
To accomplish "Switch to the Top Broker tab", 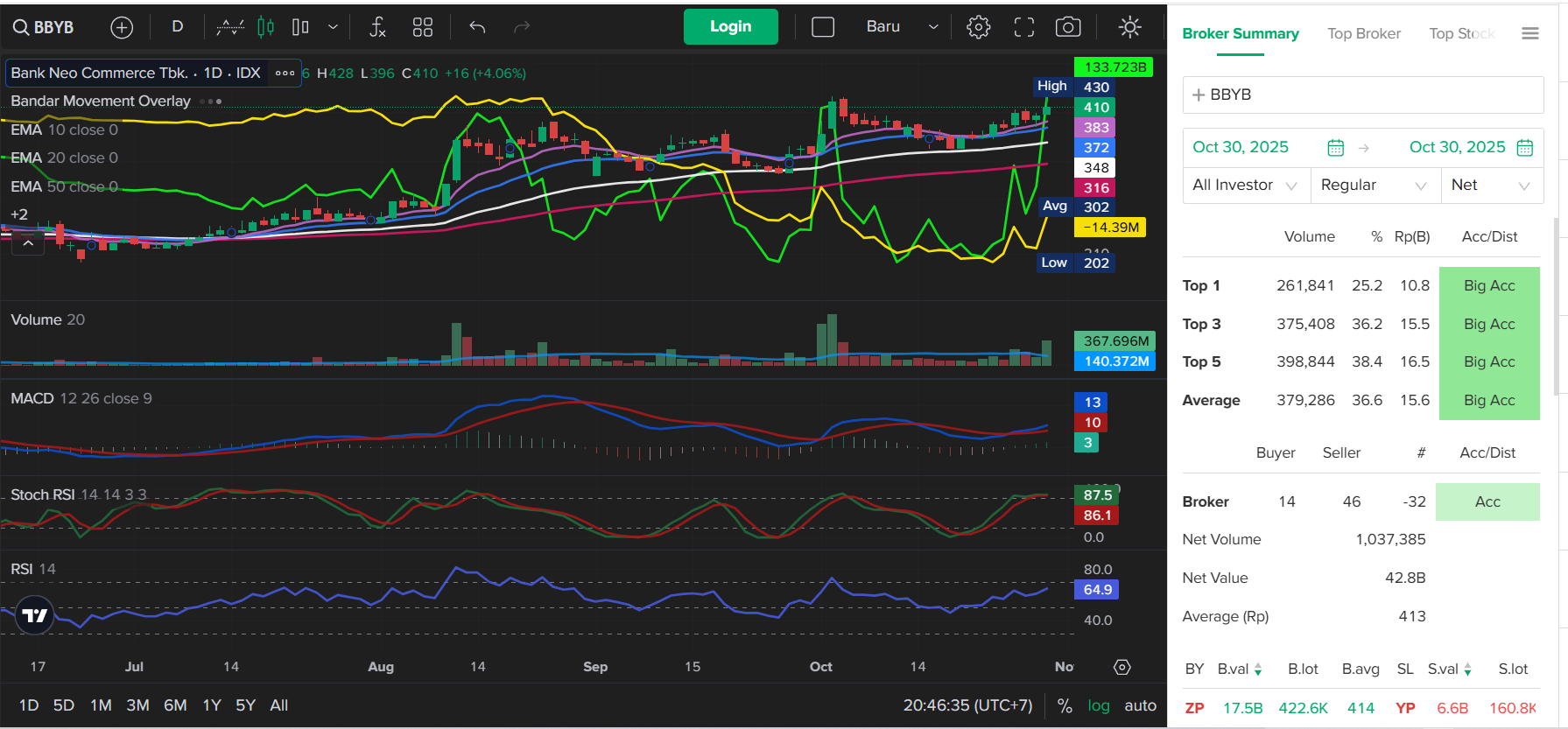I will click(1363, 34).
